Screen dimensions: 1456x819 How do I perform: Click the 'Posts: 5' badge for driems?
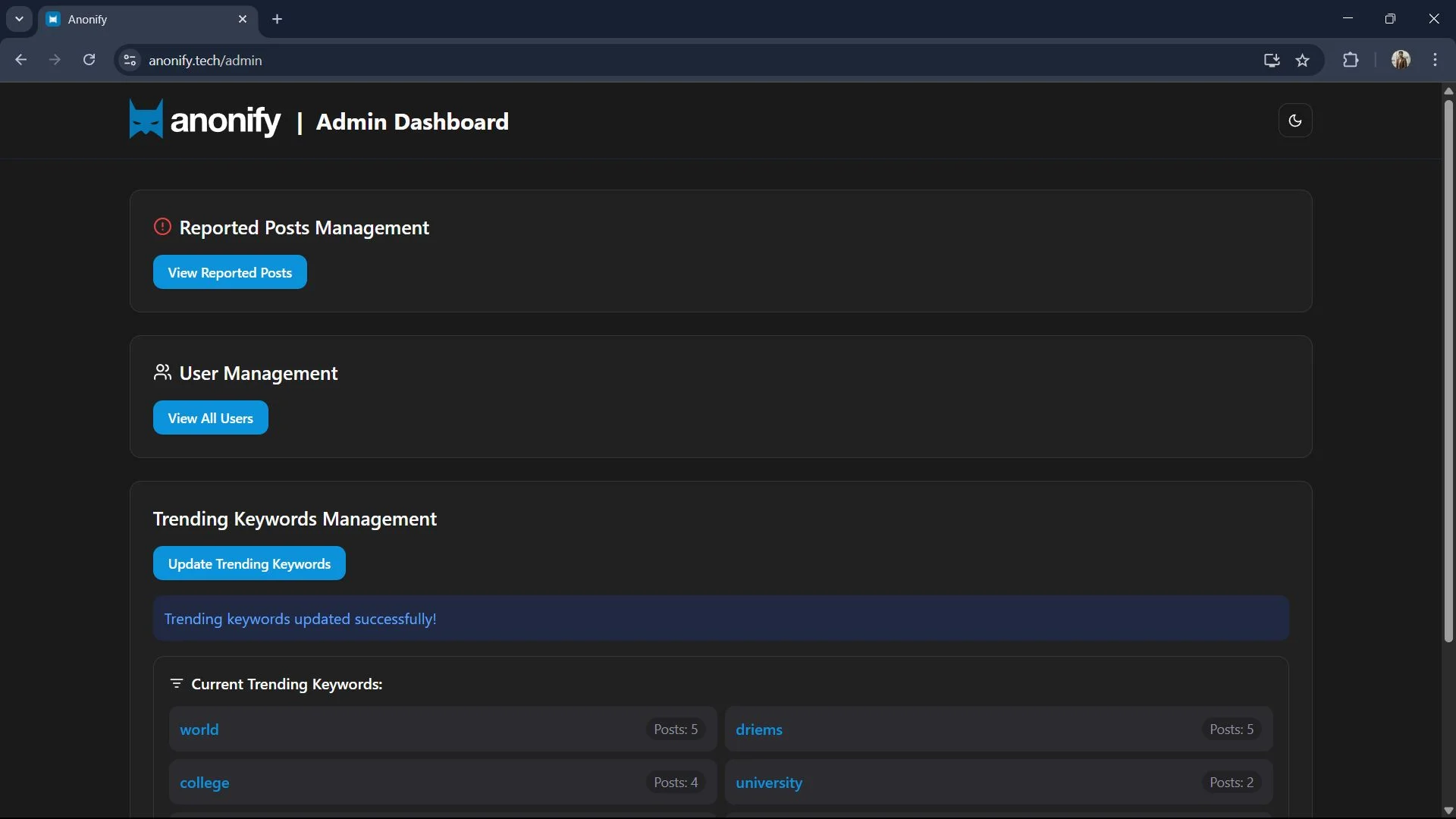click(x=1232, y=730)
